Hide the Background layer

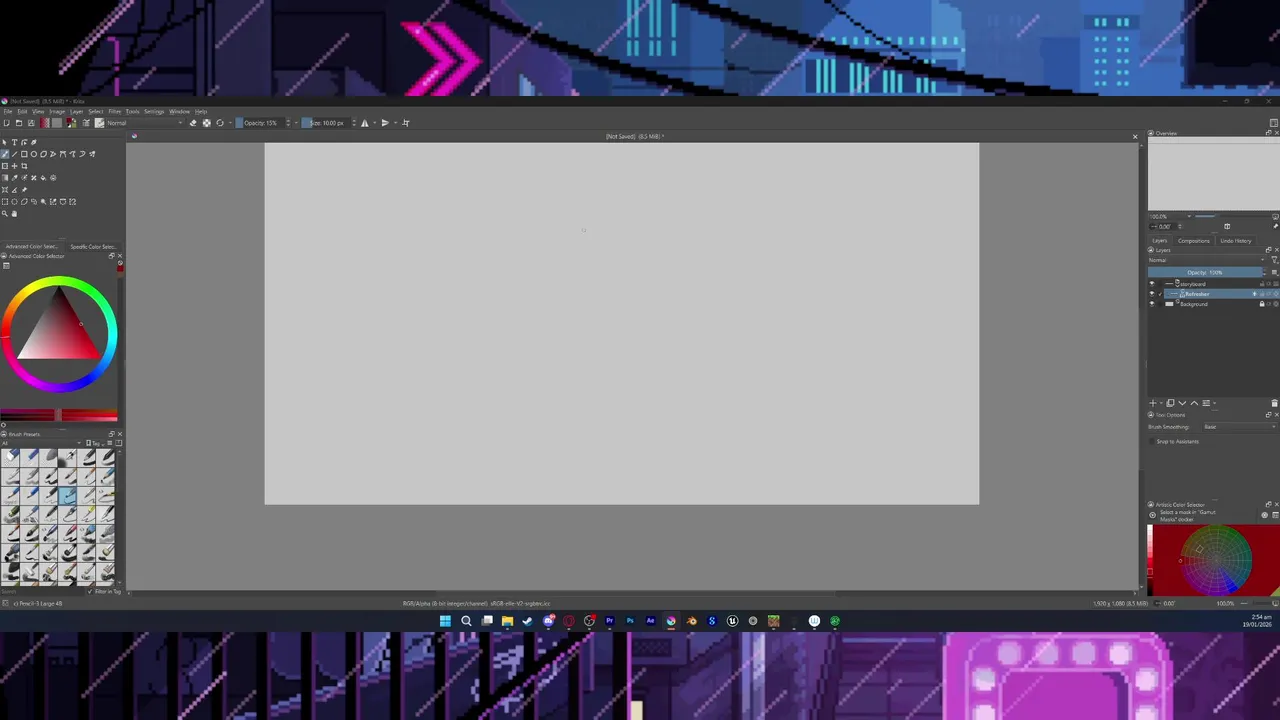pyautogui.click(x=1152, y=304)
